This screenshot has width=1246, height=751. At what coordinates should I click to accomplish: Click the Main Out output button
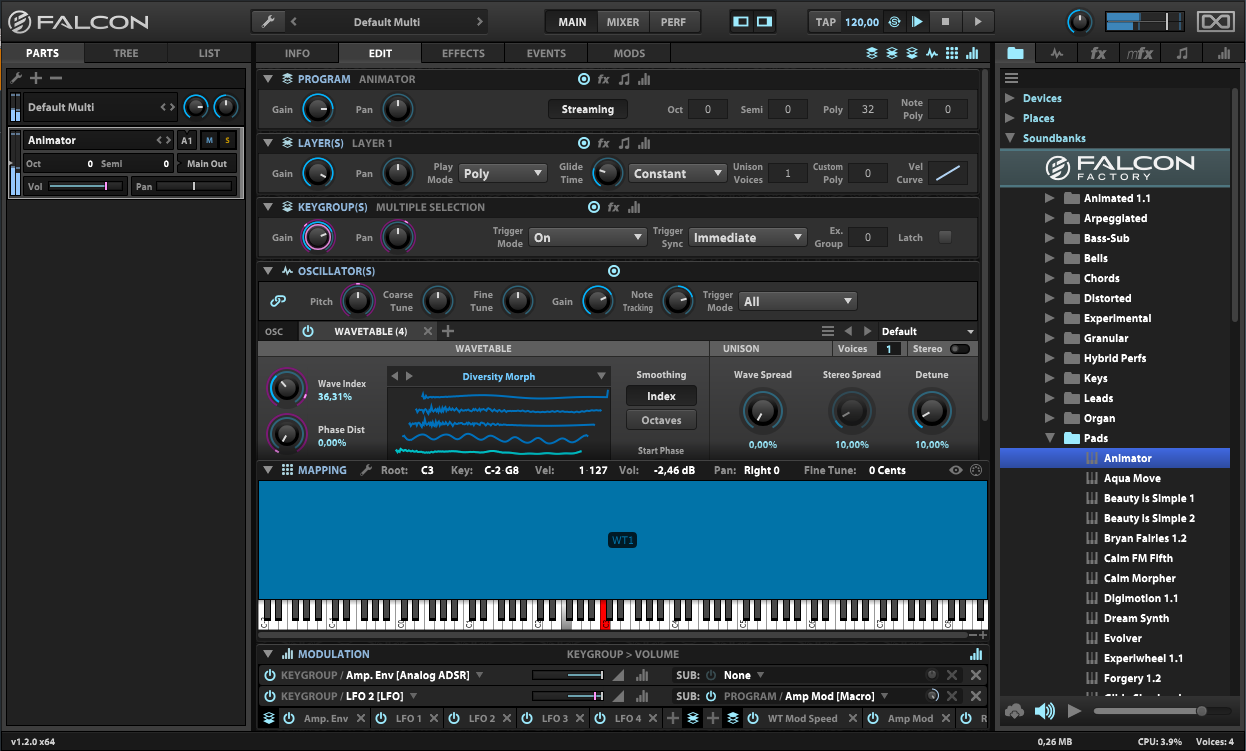(207, 163)
